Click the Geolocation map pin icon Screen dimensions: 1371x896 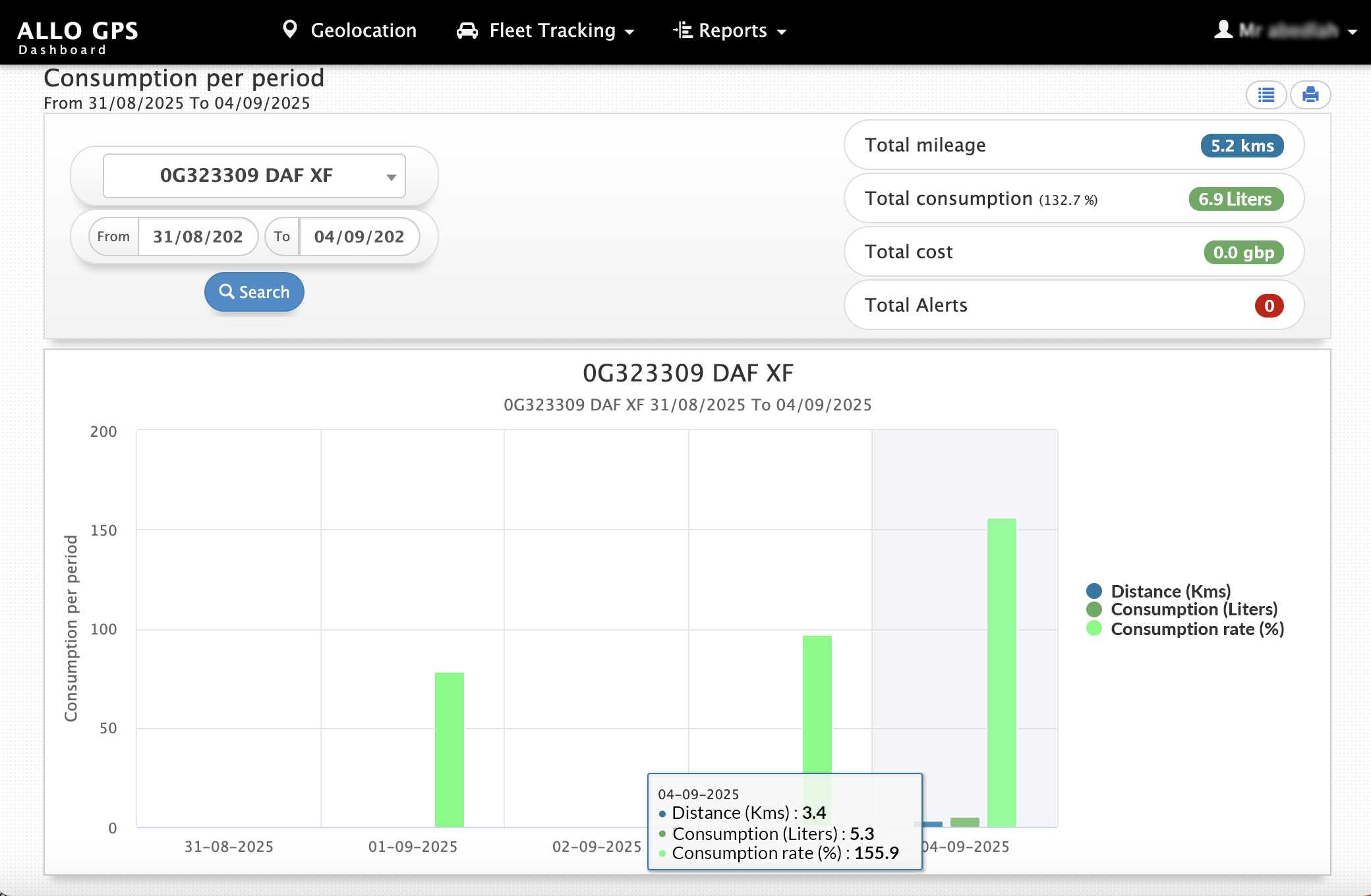tap(289, 30)
